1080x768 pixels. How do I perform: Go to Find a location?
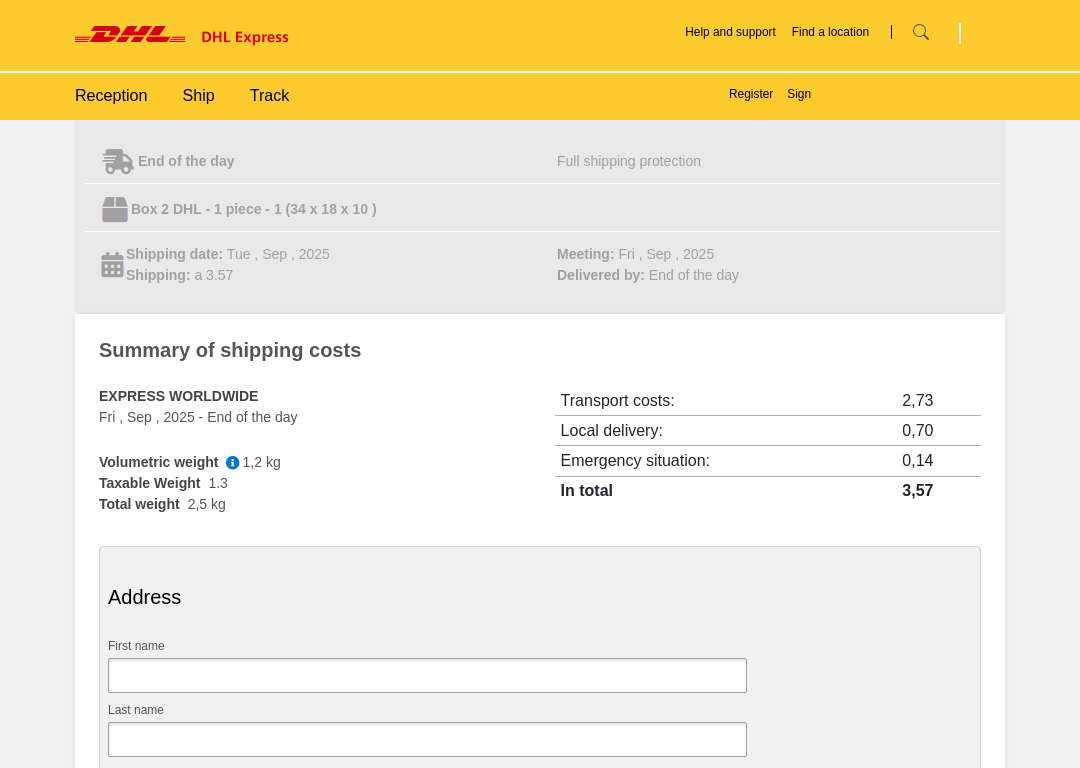tap(830, 32)
